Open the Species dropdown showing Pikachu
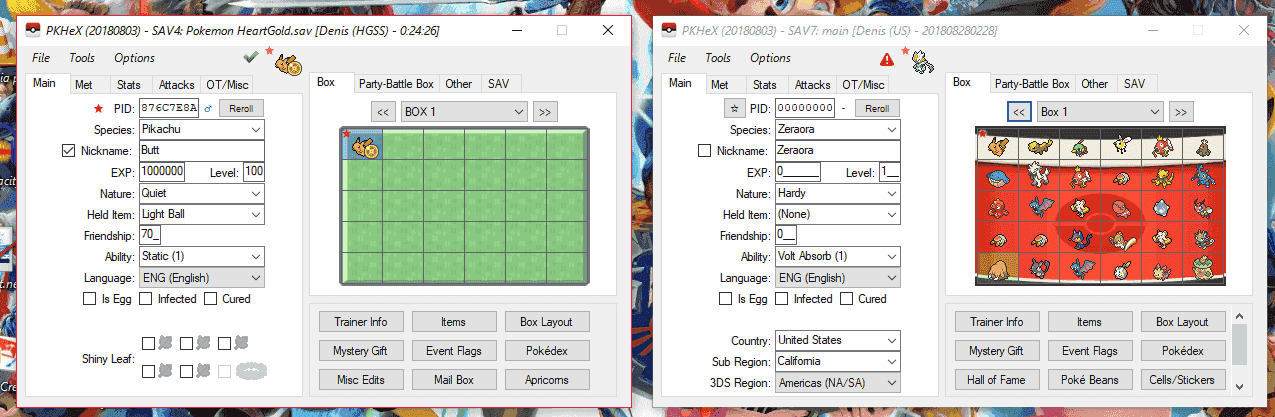 (x=201, y=130)
